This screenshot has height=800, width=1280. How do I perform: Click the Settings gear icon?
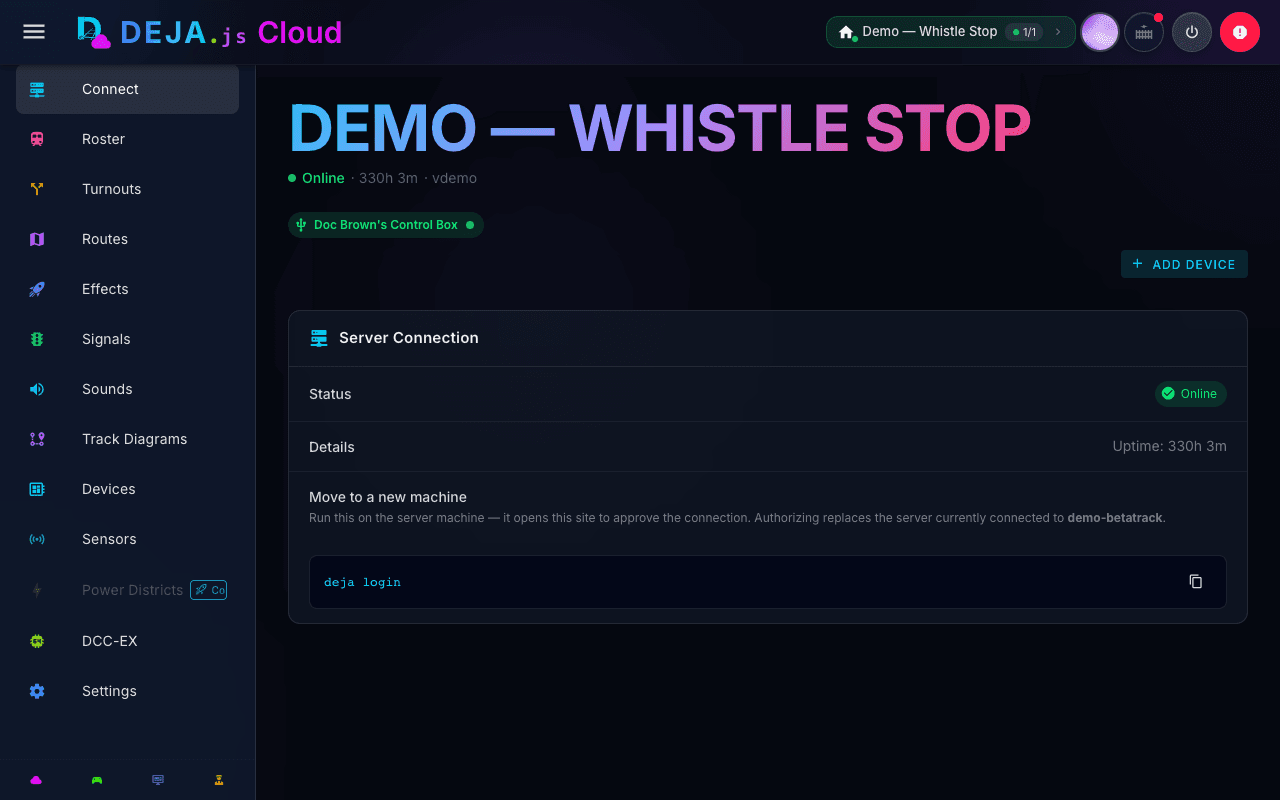tap(37, 691)
